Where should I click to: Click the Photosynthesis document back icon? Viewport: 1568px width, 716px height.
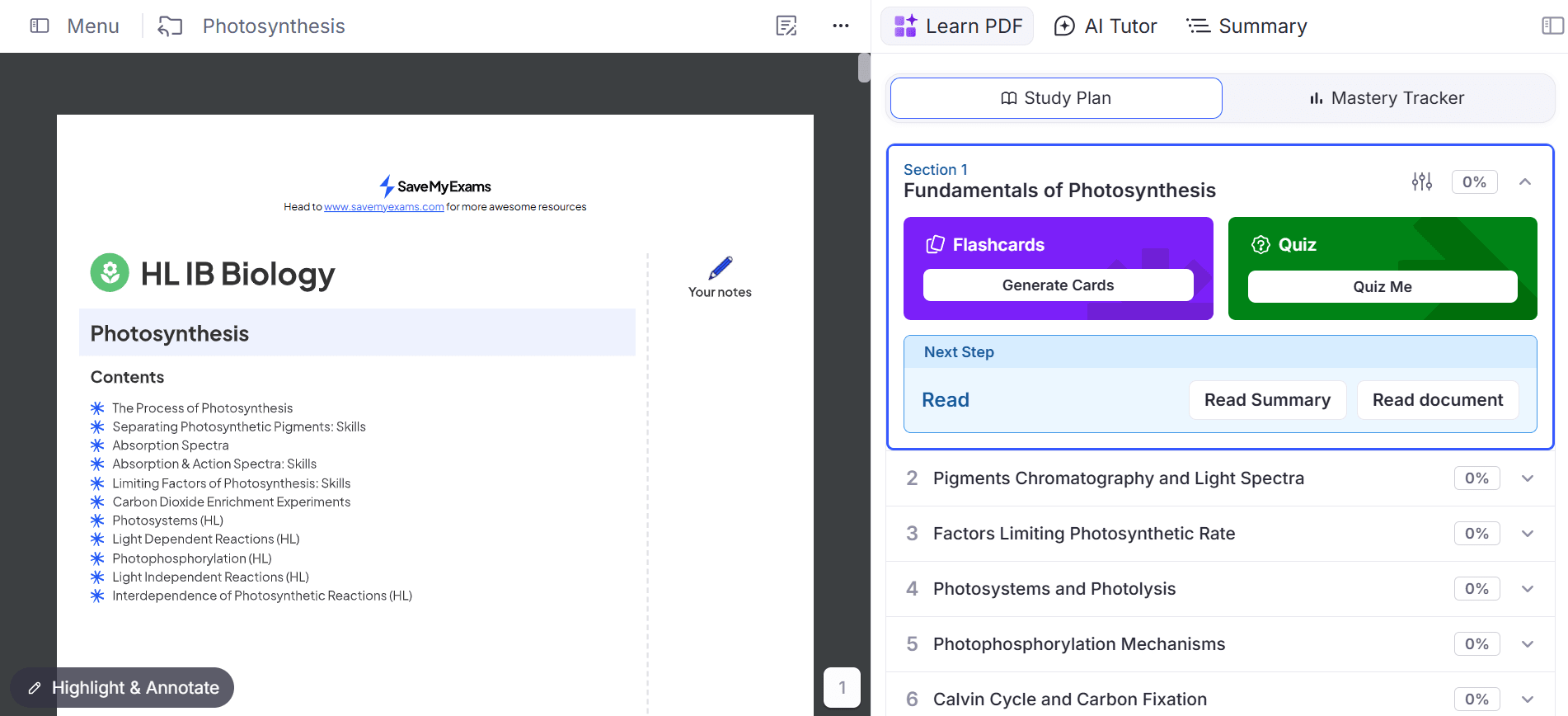point(170,26)
